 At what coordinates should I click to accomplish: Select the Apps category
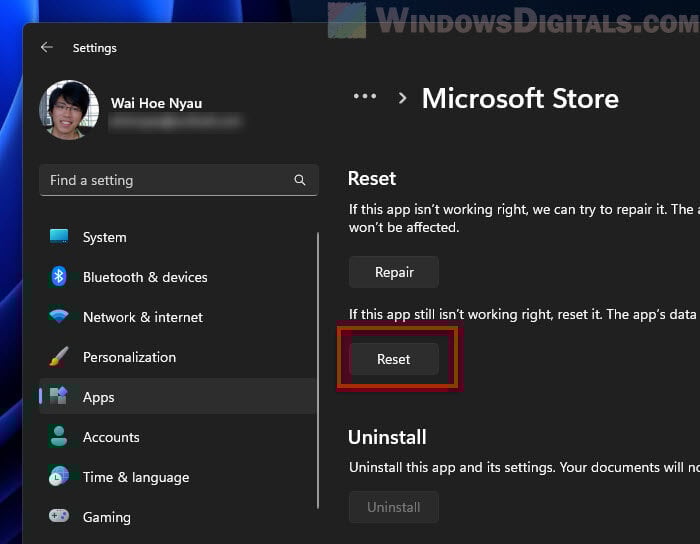tap(178, 396)
